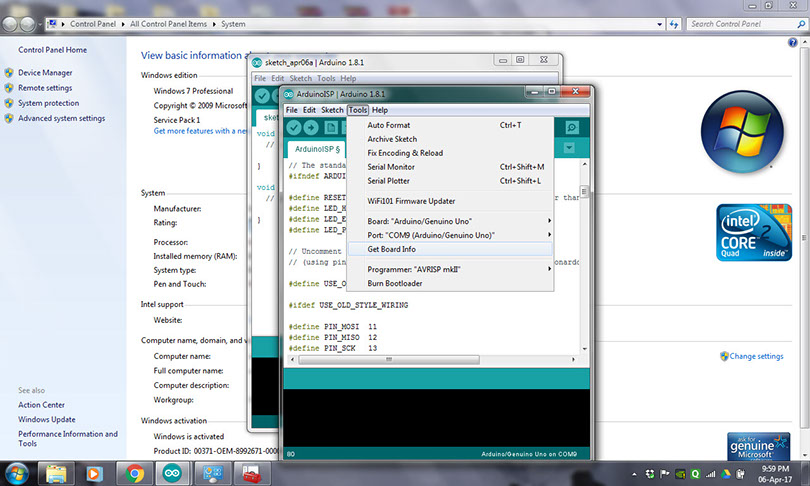This screenshot has height=486, width=810.
Task: Open Edit menu in ArduinoISP window
Action: tap(309, 110)
